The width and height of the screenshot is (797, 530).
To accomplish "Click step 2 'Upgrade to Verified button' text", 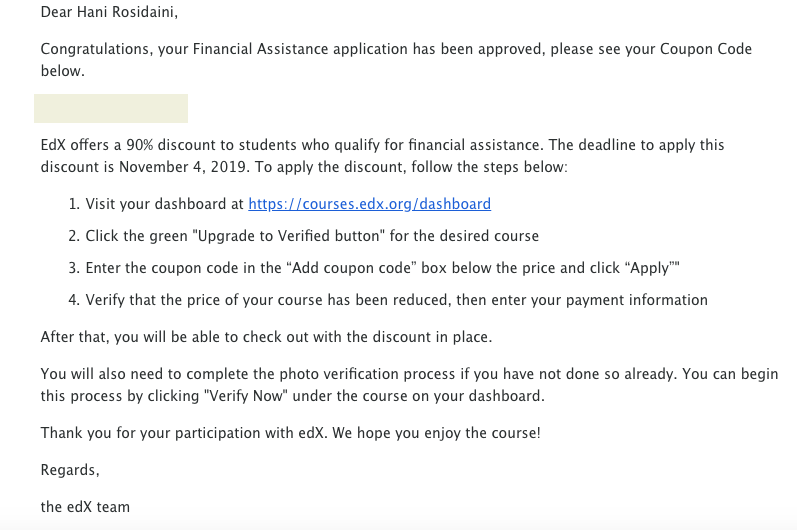I will [288, 236].
